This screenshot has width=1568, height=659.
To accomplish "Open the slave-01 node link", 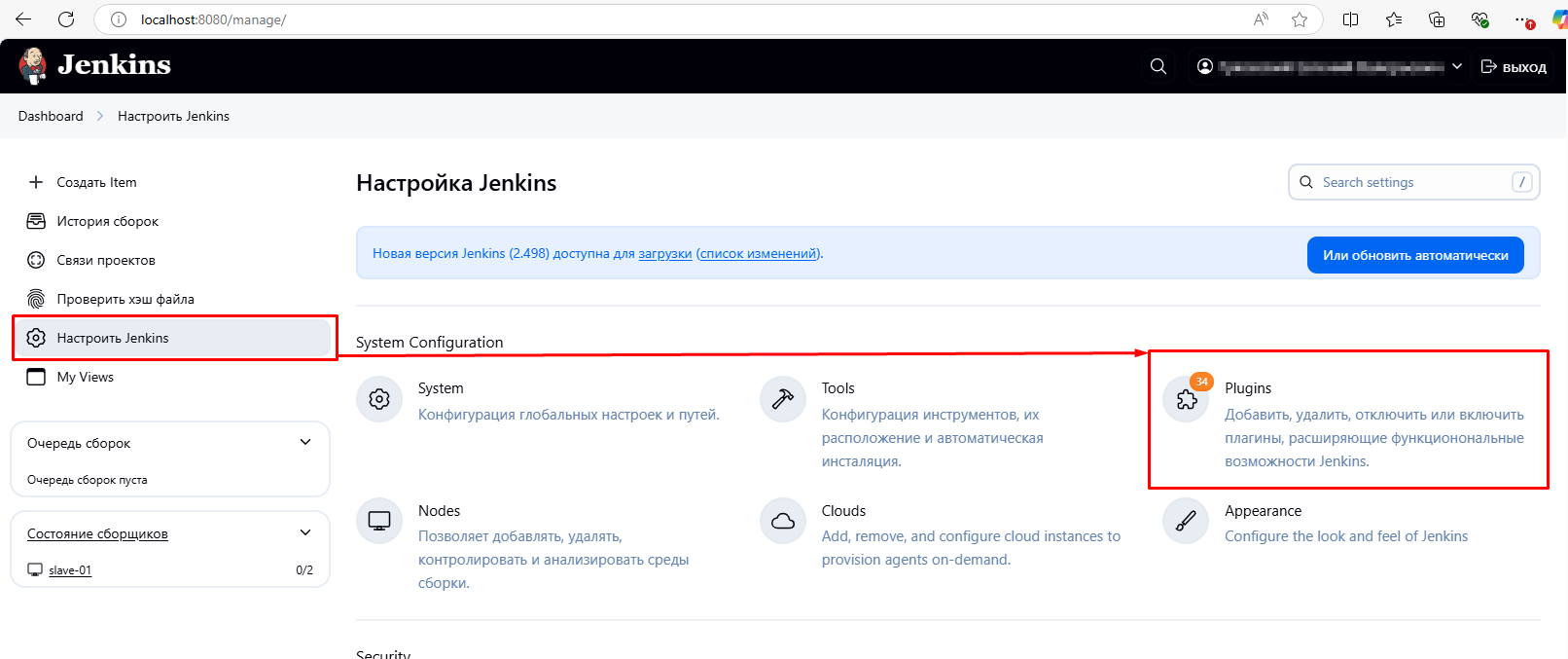I will click(x=70, y=570).
